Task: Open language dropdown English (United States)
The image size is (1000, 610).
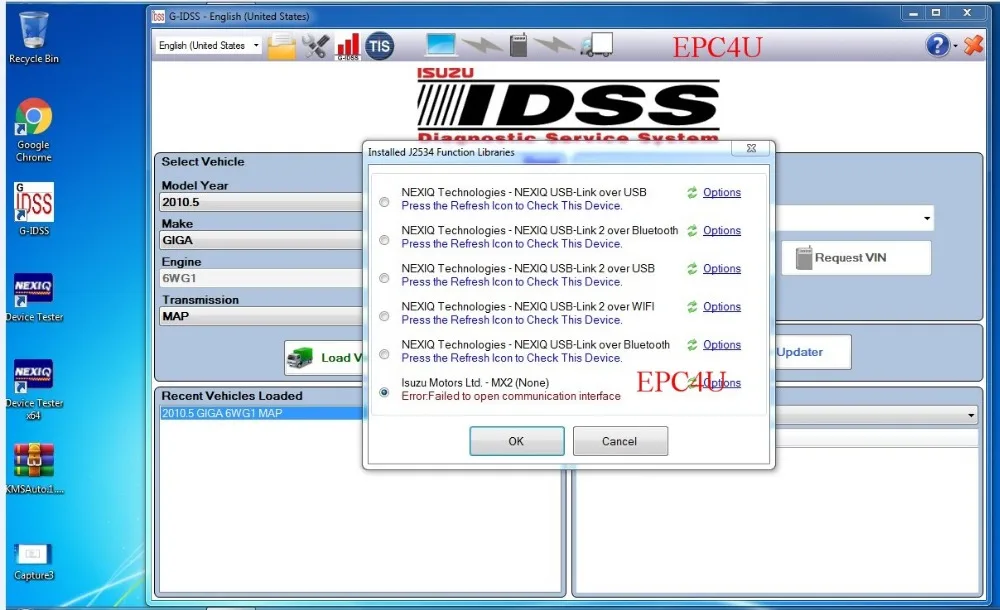Action: (x=208, y=45)
